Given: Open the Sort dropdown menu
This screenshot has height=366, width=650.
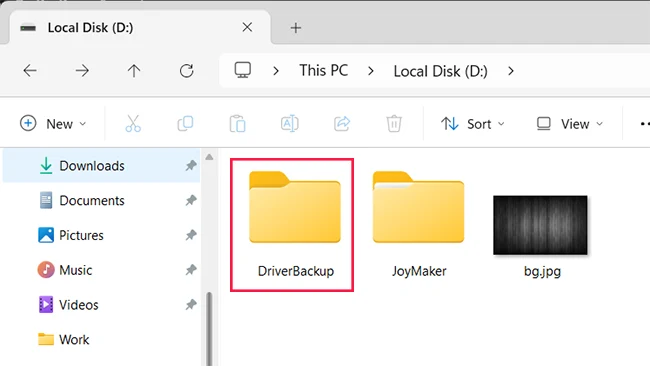Looking at the screenshot, I should pos(473,124).
